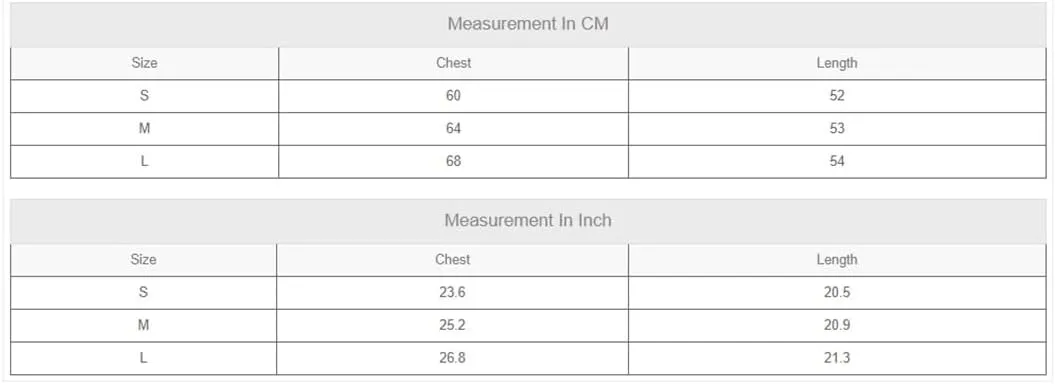This screenshot has height=384, width=1055.
Task: Click the Measurement In Inch header
Action: click(x=528, y=221)
